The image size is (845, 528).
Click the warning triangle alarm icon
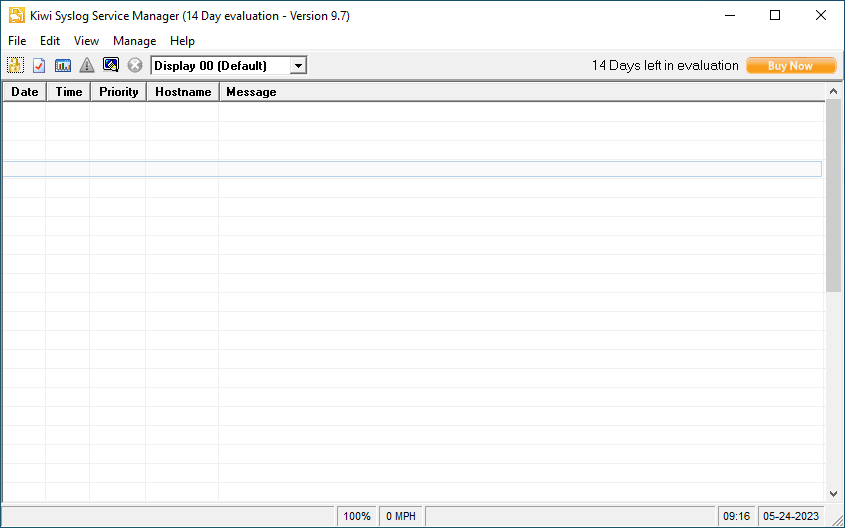87,65
